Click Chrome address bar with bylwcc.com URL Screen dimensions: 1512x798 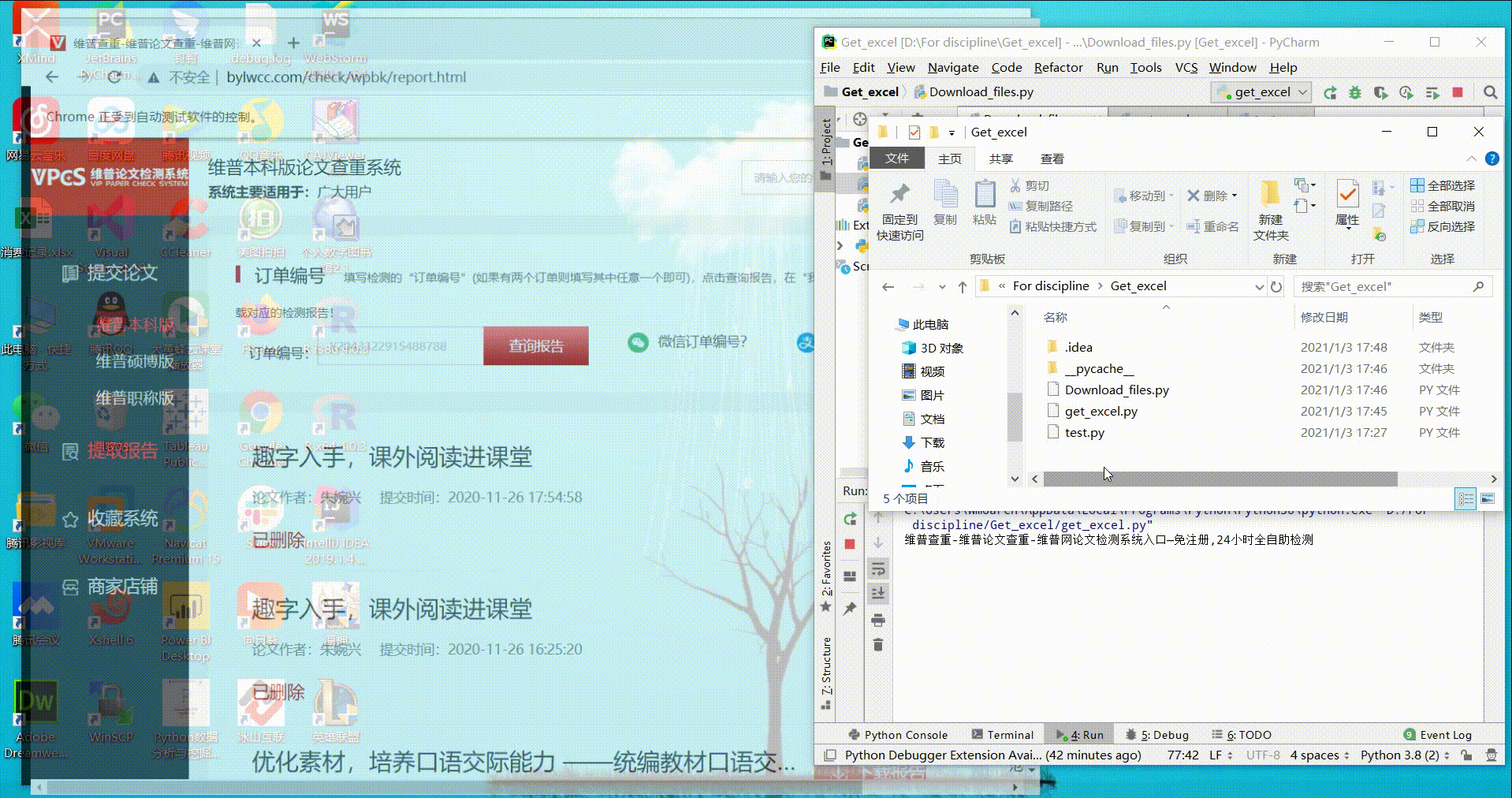(x=346, y=77)
